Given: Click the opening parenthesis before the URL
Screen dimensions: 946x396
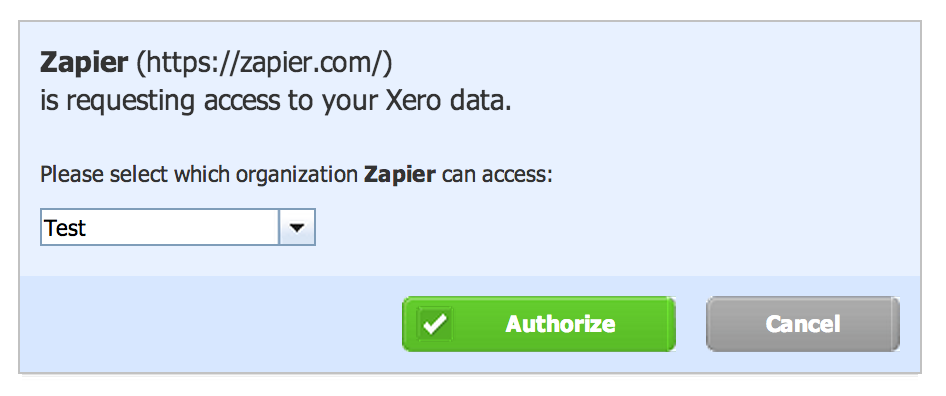Looking at the screenshot, I should click(141, 64).
